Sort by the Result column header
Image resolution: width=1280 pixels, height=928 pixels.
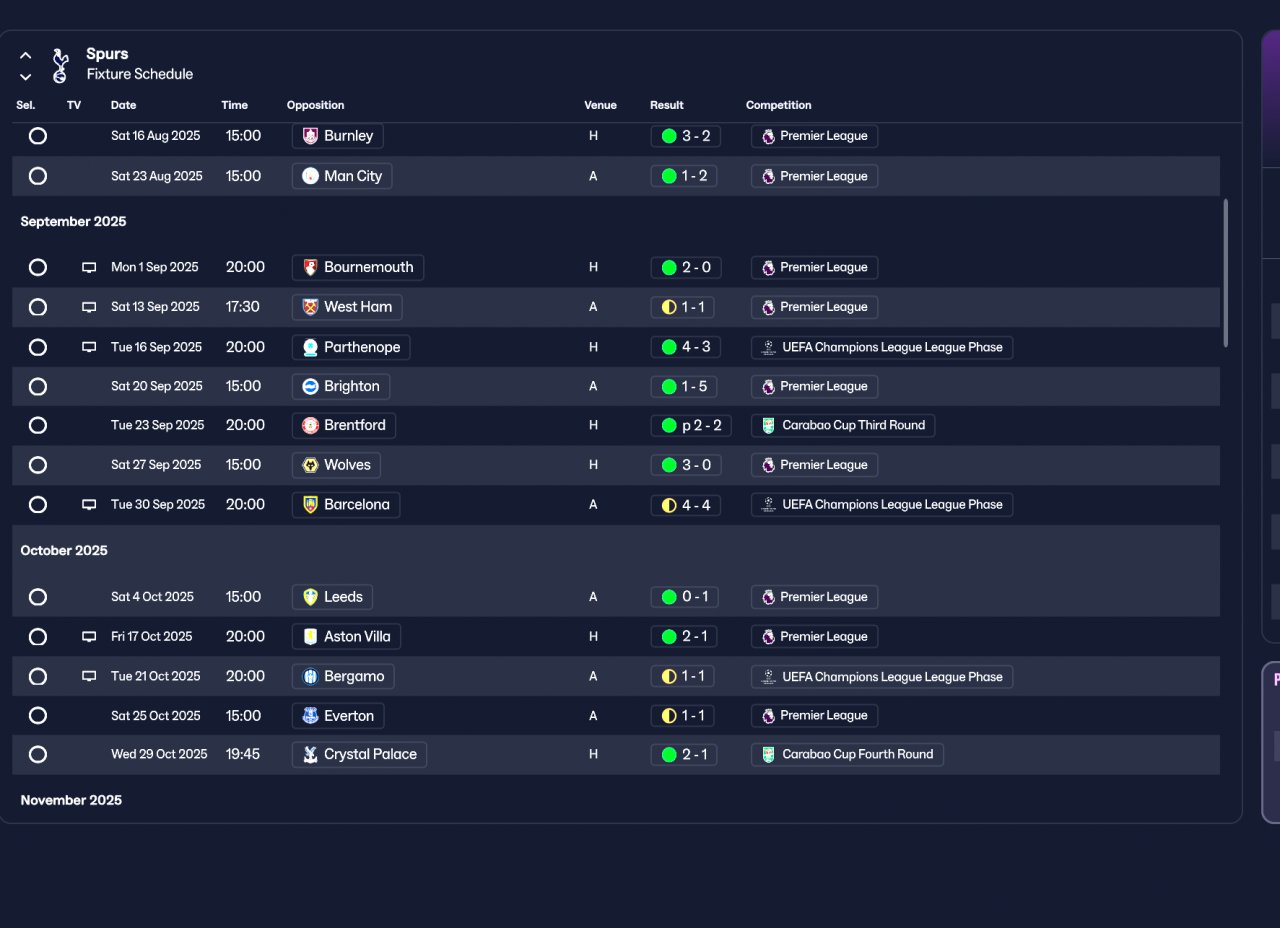coord(667,105)
